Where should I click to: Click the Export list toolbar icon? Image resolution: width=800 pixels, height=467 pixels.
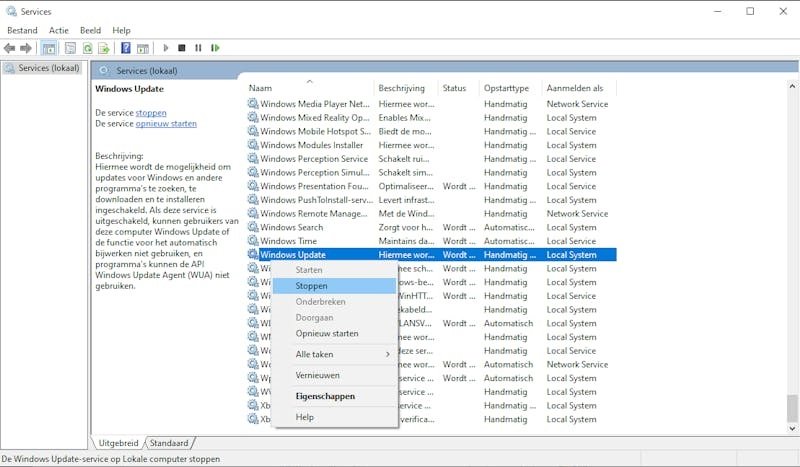(x=105, y=48)
